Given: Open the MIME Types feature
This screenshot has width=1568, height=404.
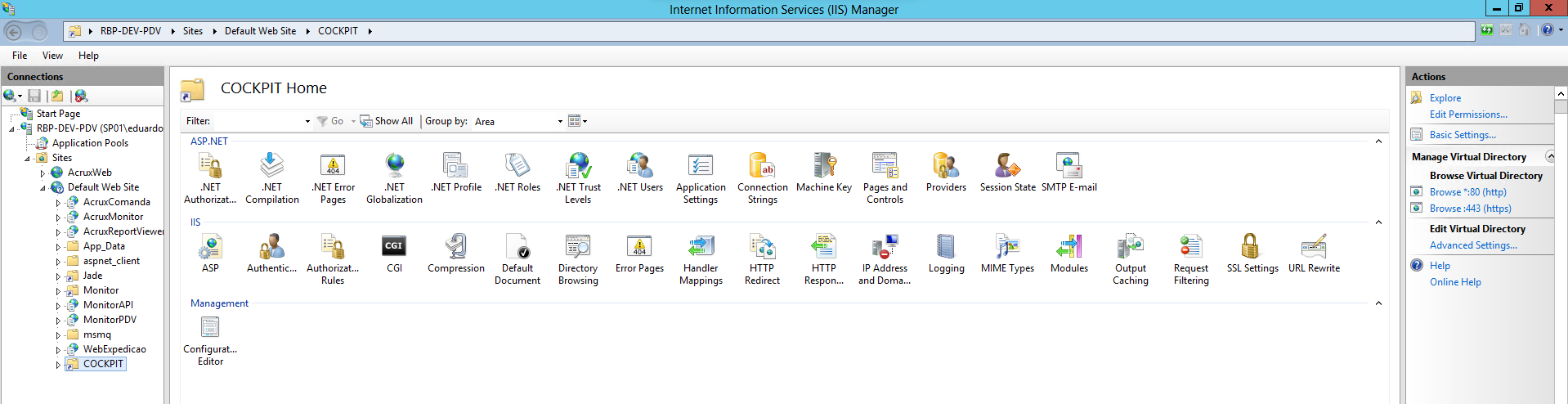Looking at the screenshot, I should 1007,247.
